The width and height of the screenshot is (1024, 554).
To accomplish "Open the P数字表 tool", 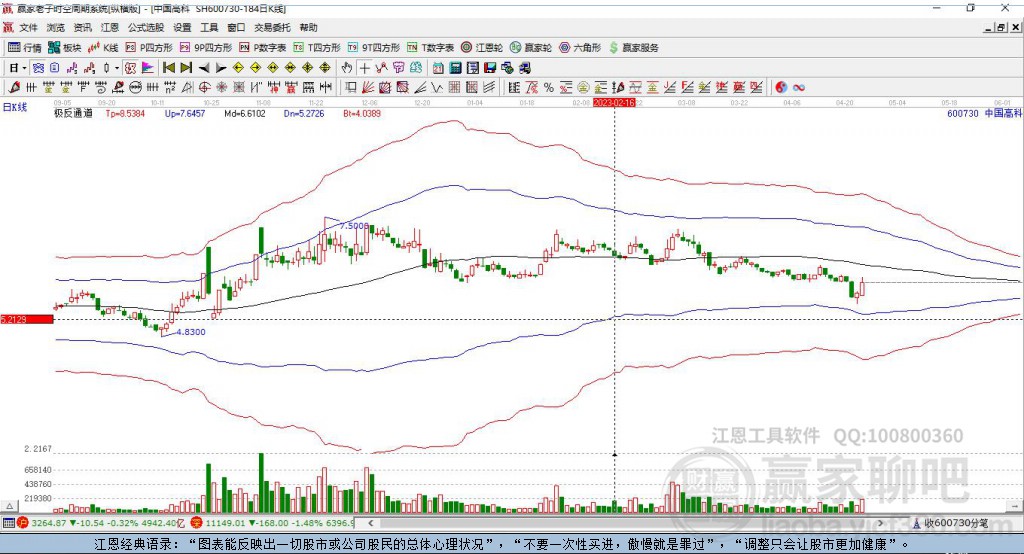I will click(x=263, y=48).
